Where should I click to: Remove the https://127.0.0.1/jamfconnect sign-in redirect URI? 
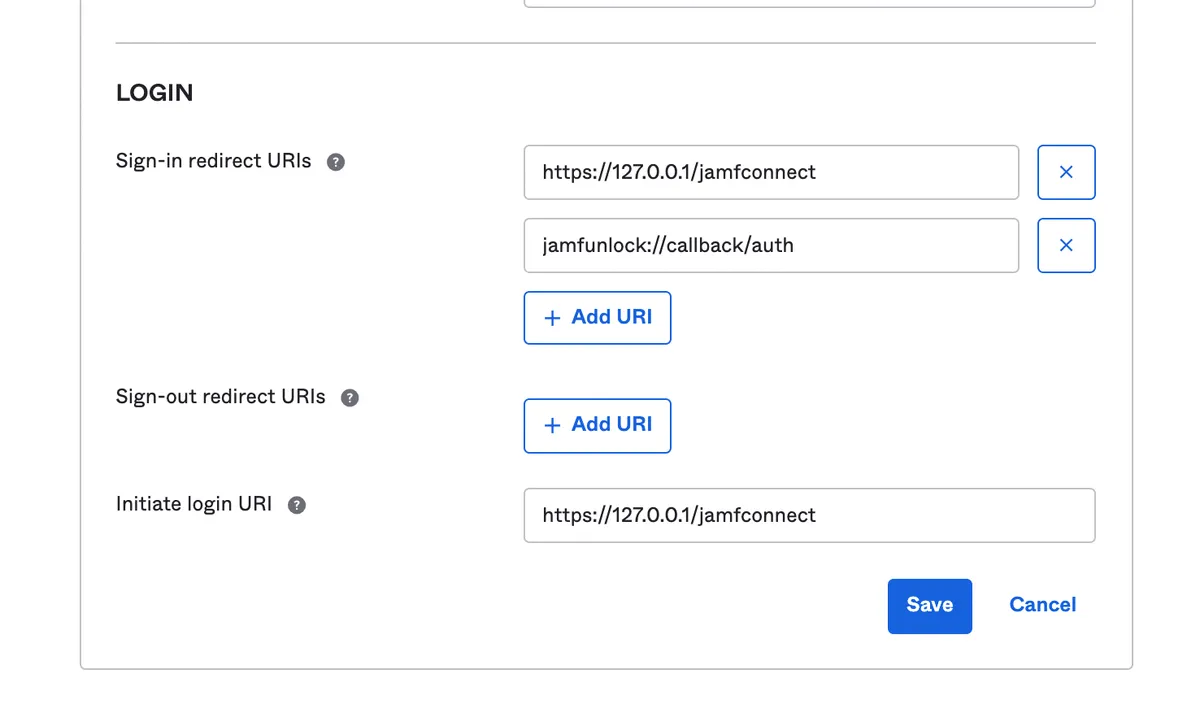(x=1066, y=172)
